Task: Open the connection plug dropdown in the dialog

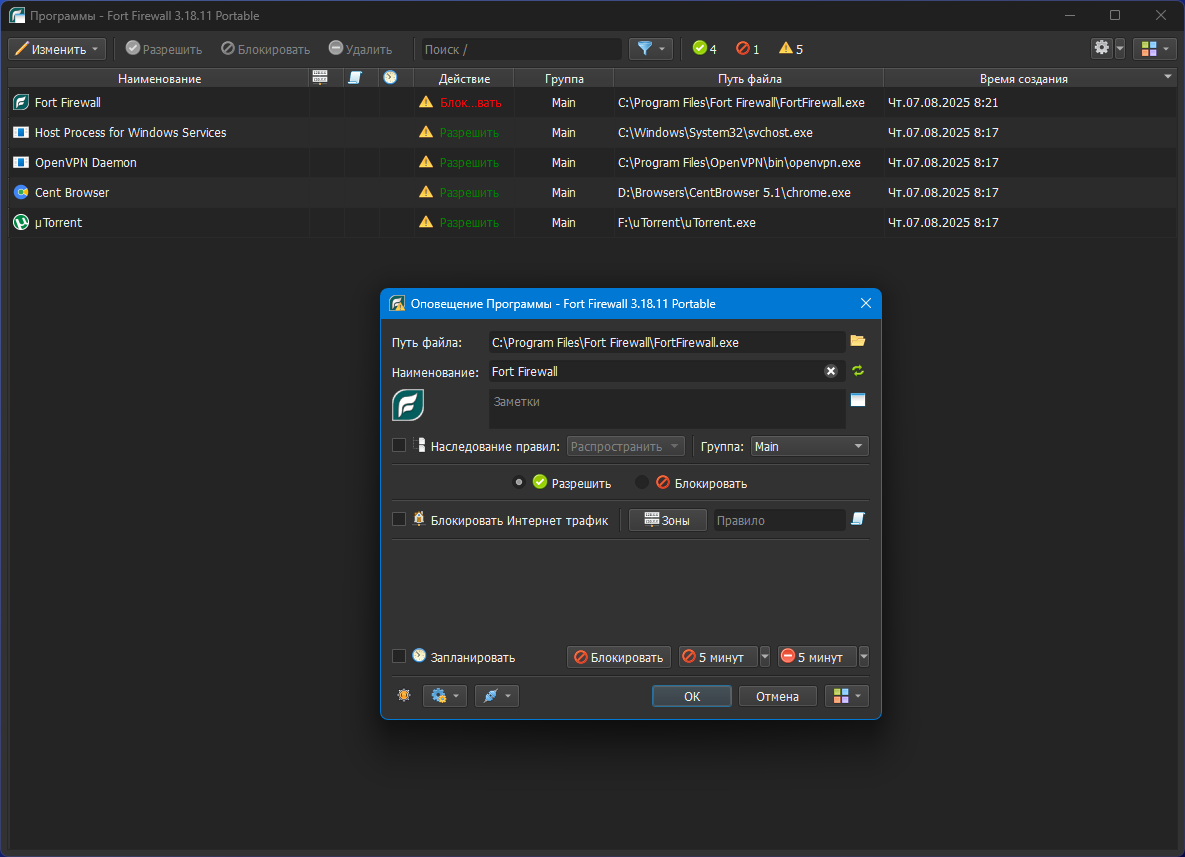Action: pyautogui.click(x=497, y=696)
